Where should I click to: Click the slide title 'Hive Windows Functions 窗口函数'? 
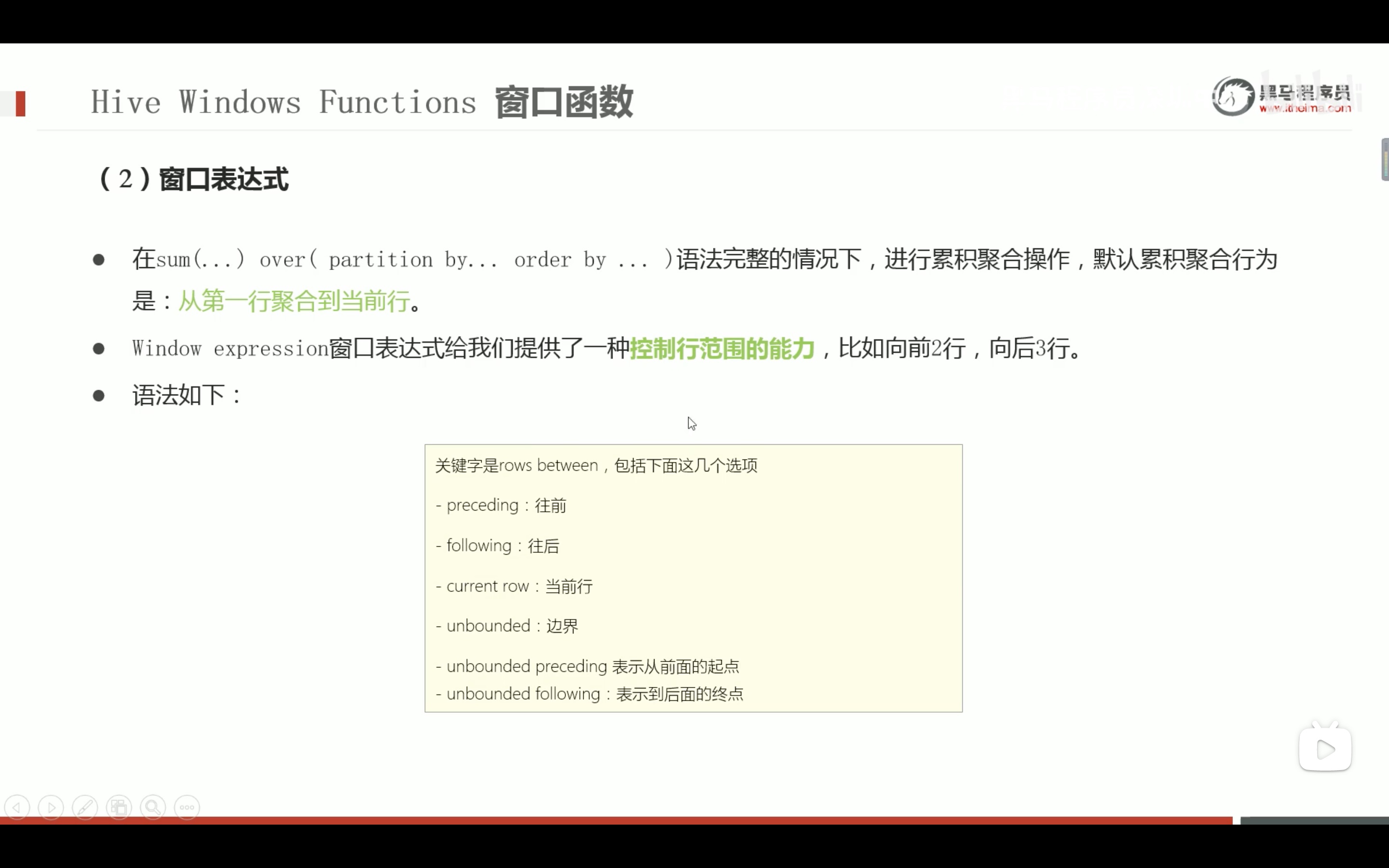click(362, 102)
